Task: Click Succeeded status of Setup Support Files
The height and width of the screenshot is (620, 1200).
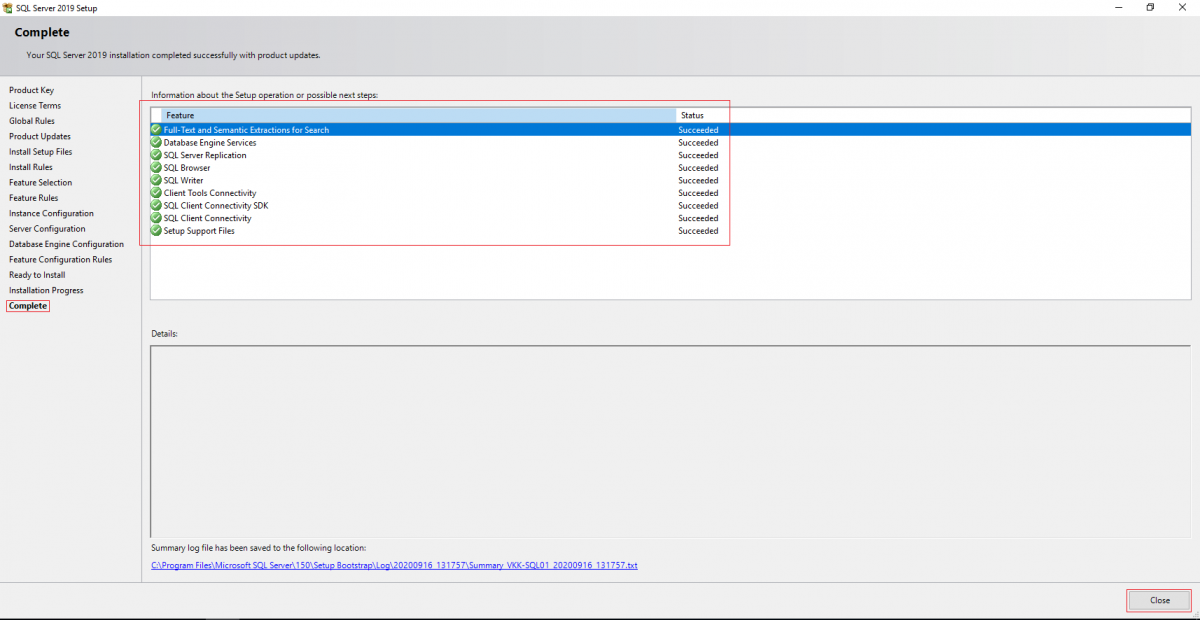Action: 698,231
